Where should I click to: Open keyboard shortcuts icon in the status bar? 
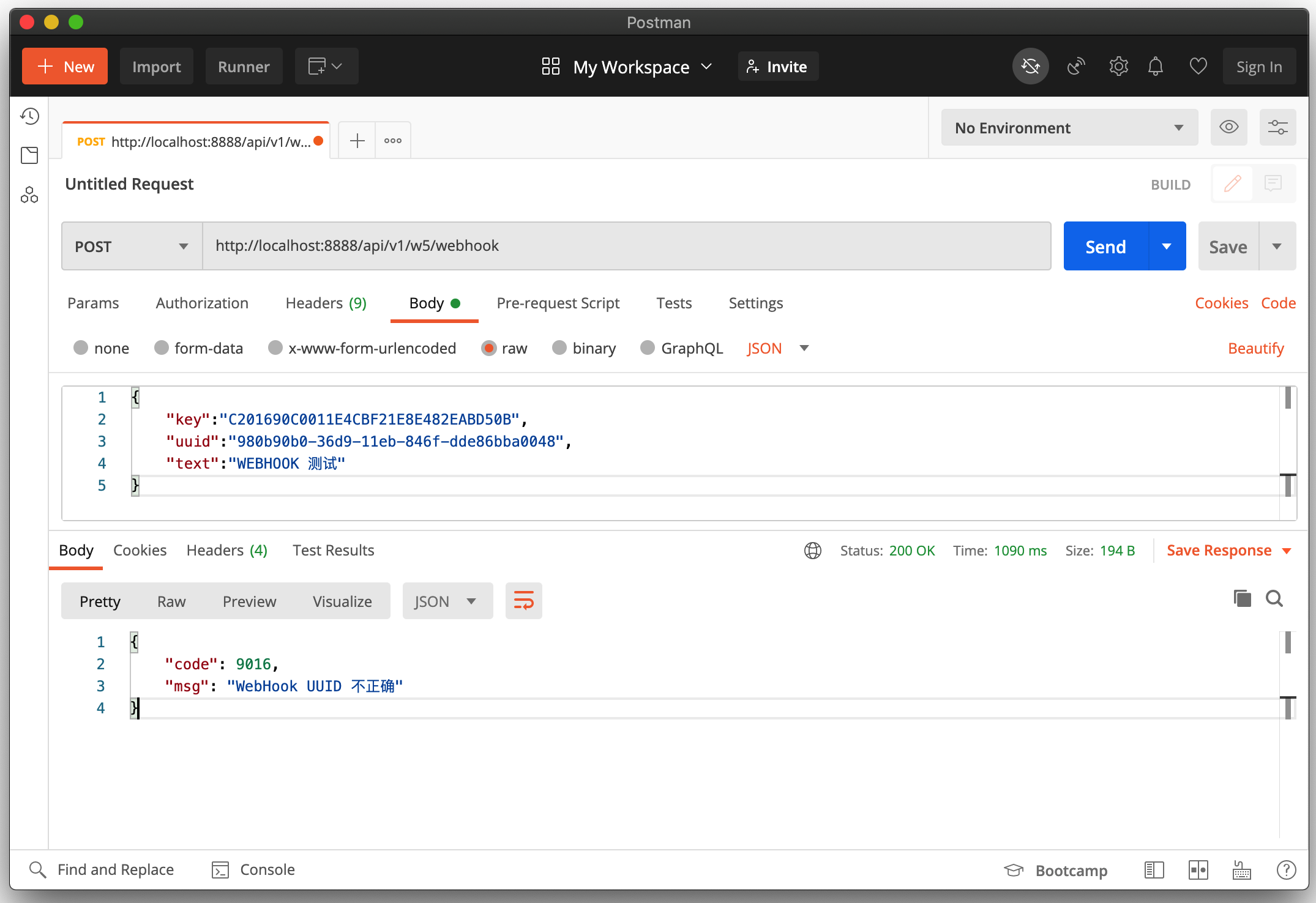1241,869
